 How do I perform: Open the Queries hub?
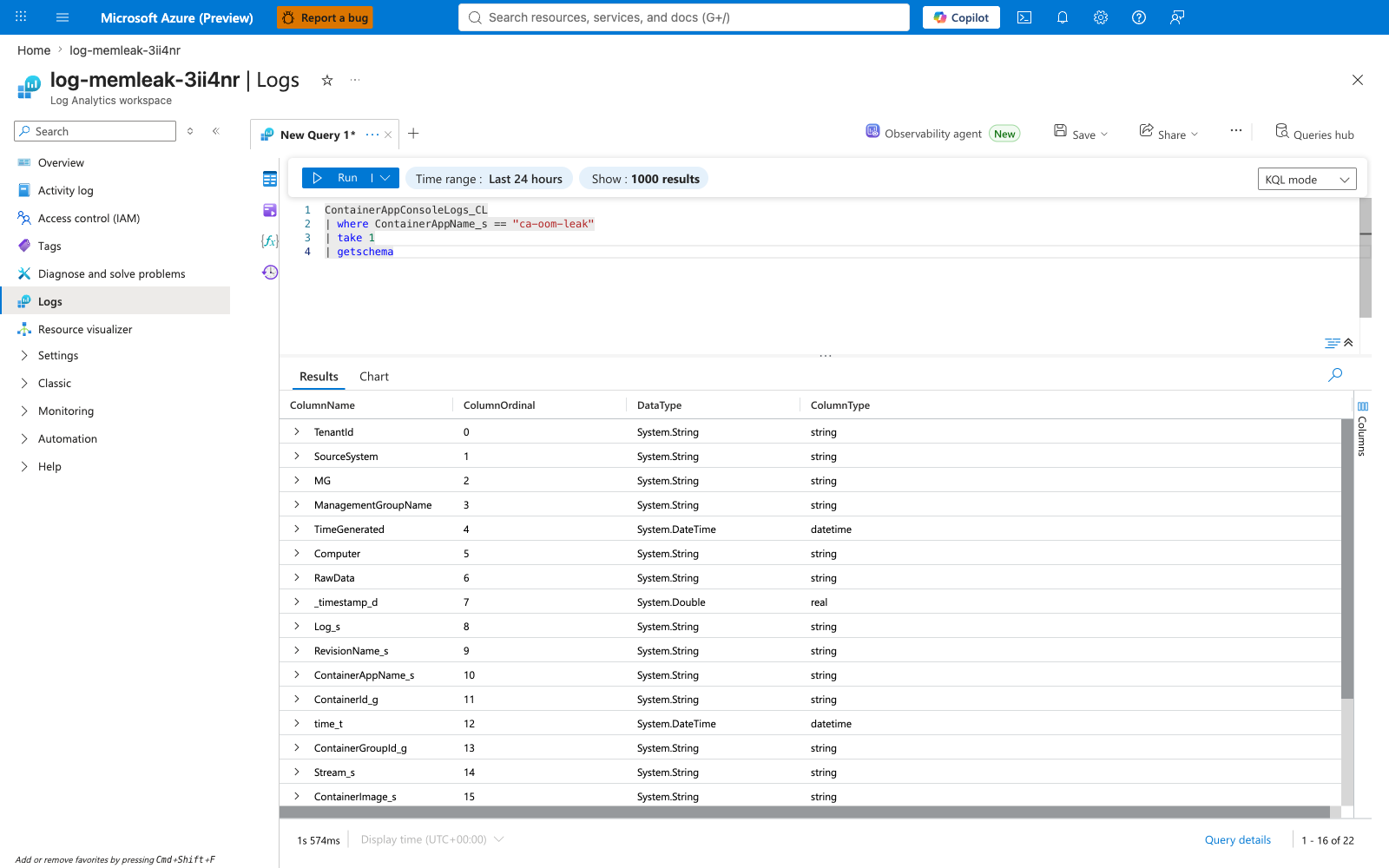pyautogui.click(x=1314, y=134)
